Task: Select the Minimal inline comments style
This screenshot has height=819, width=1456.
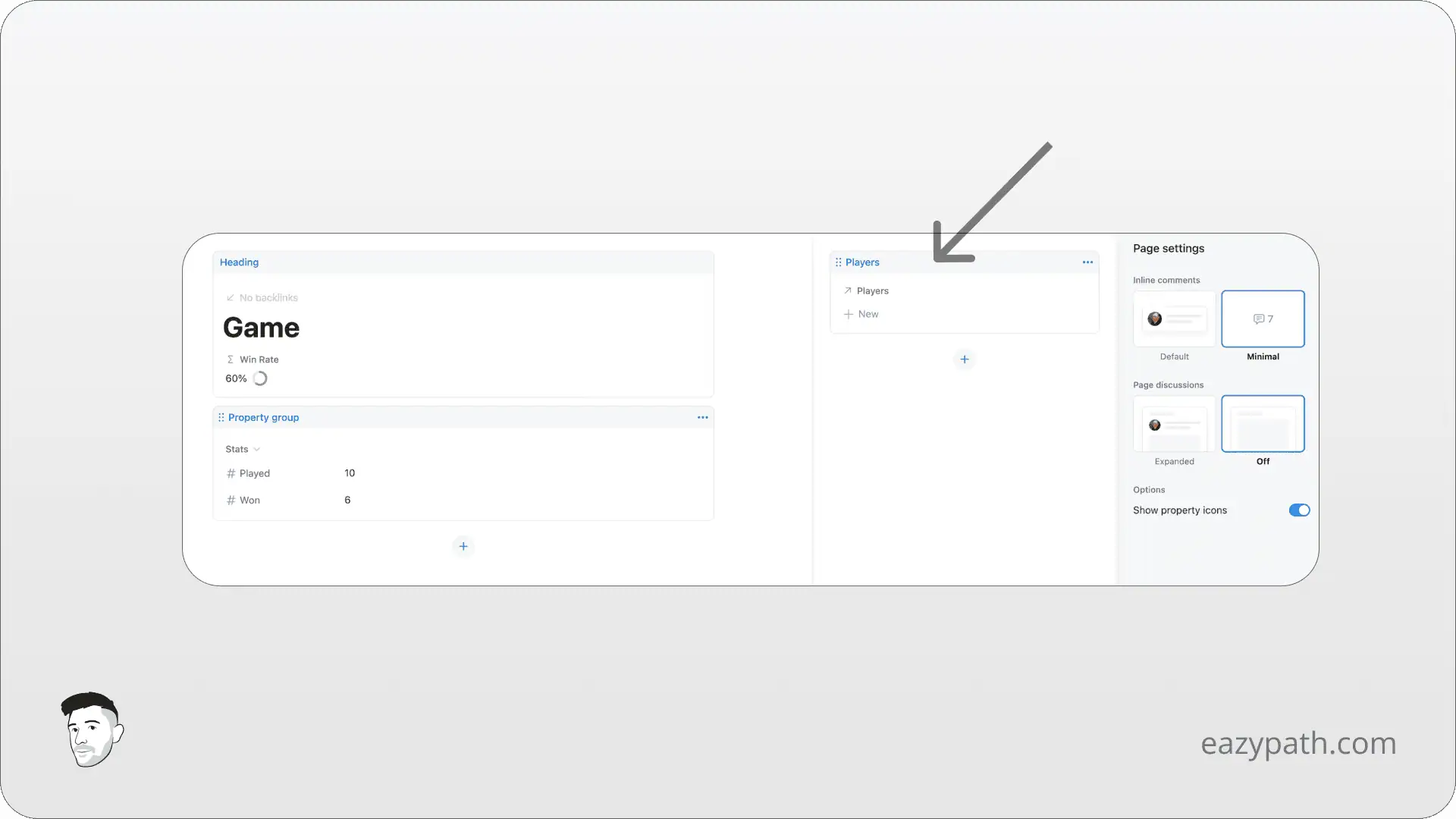Action: click(x=1262, y=318)
